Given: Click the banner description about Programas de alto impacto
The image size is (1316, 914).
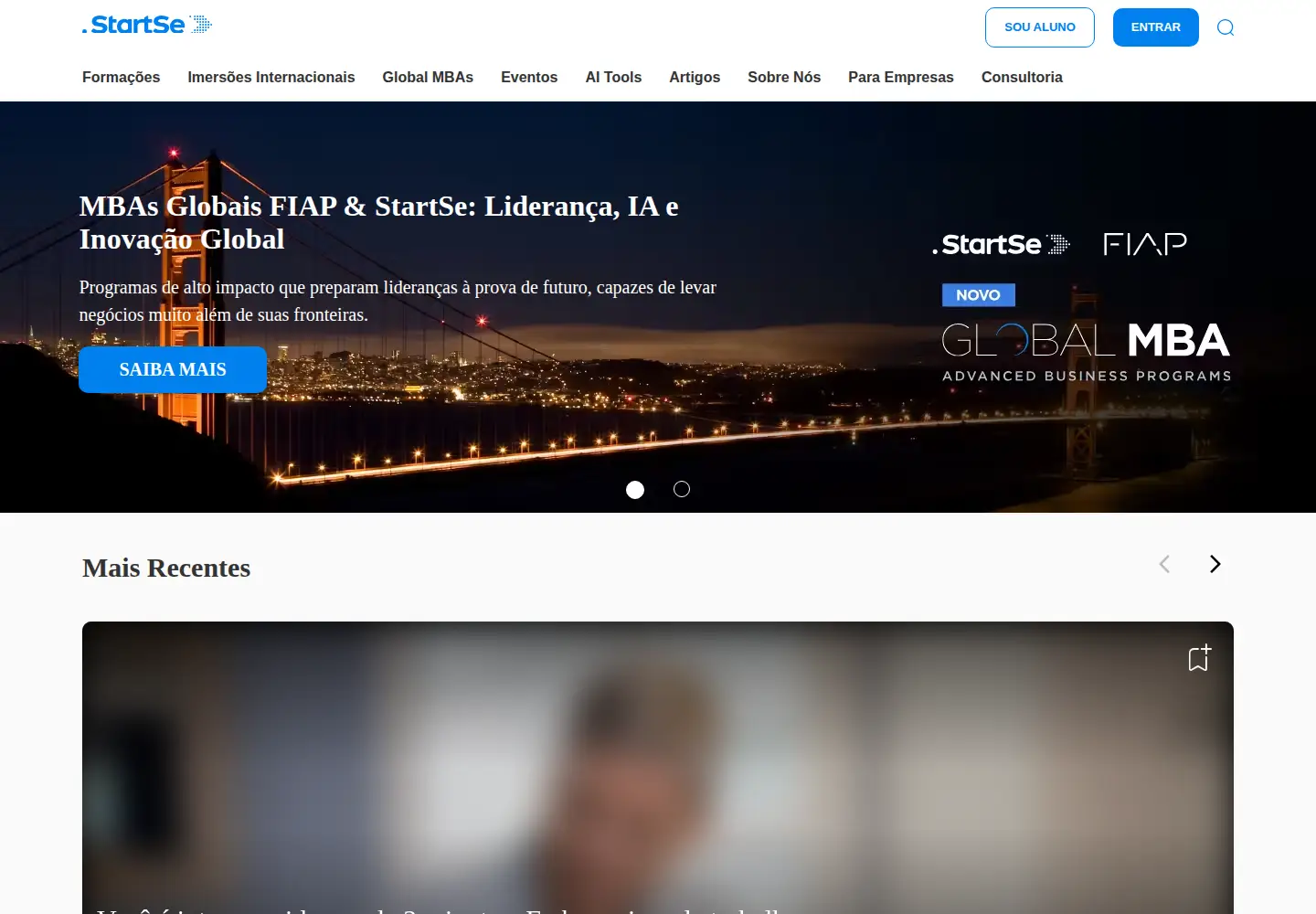Looking at the screenshot, I should tap(398, 301).
